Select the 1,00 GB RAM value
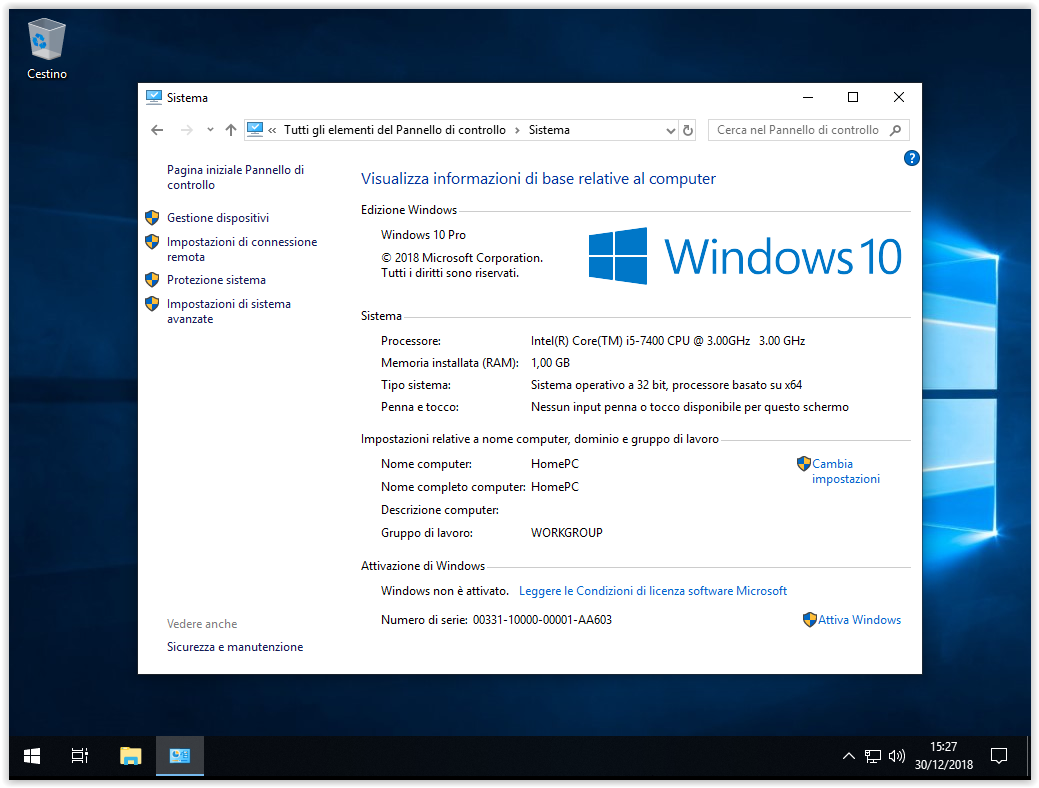Screen dimensions: 1039x788 point(551,363)
